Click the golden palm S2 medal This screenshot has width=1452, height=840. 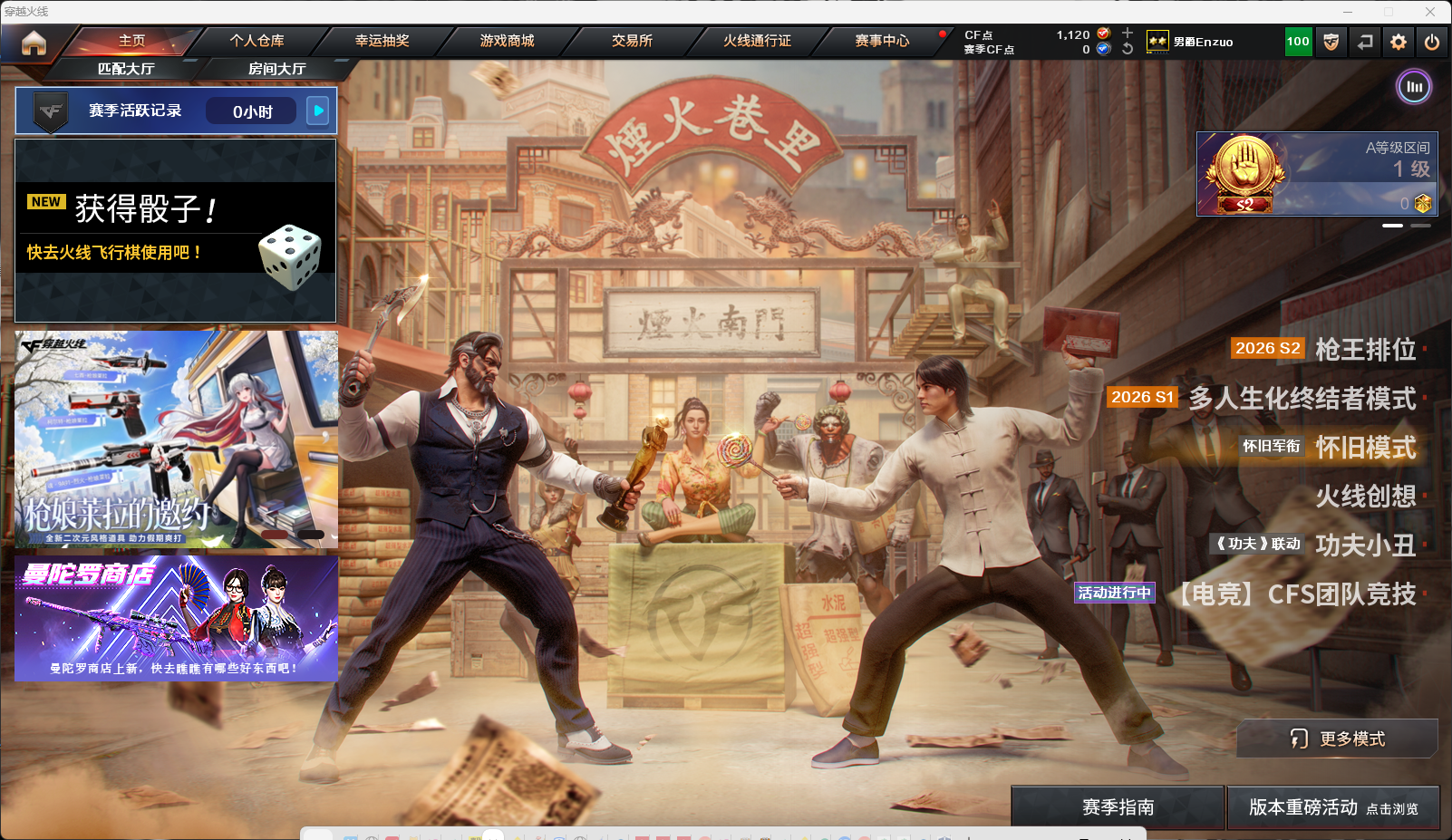pyautogui.click(x=1244, y=174)
